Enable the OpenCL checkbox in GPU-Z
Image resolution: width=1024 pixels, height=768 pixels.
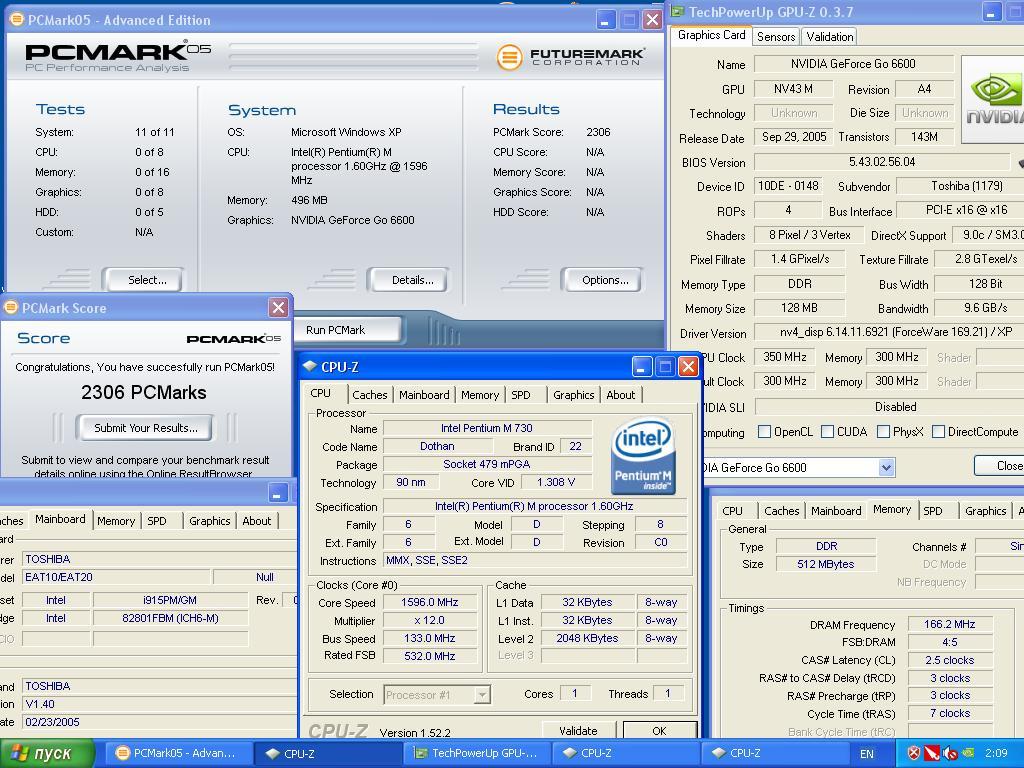click(x=764, y=432)
